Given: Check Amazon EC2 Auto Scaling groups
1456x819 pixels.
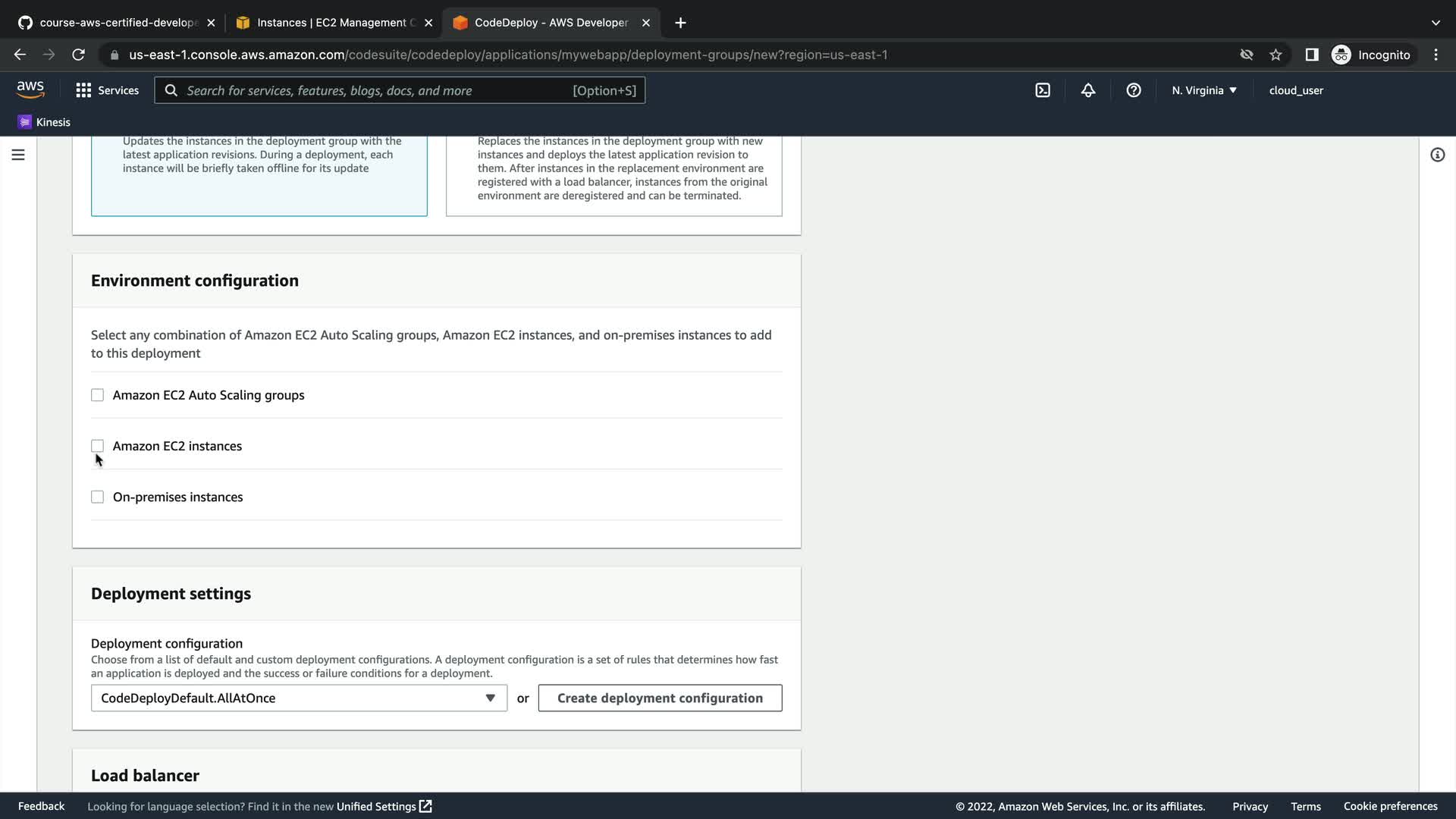Looking at the screenshot, I should (x=97, y=395).
